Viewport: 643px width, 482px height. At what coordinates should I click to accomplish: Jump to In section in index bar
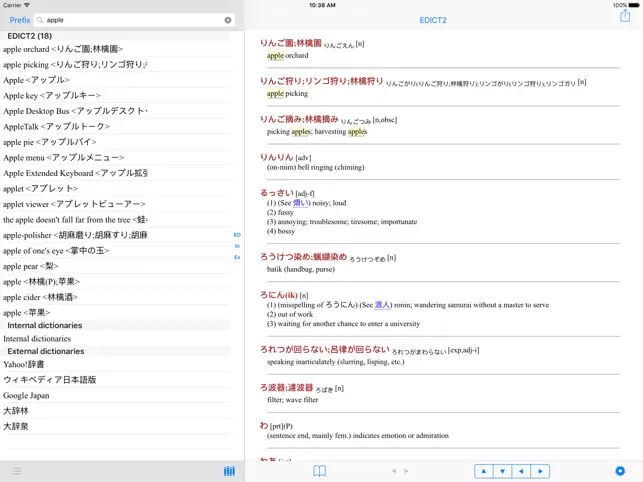point(237,246)
